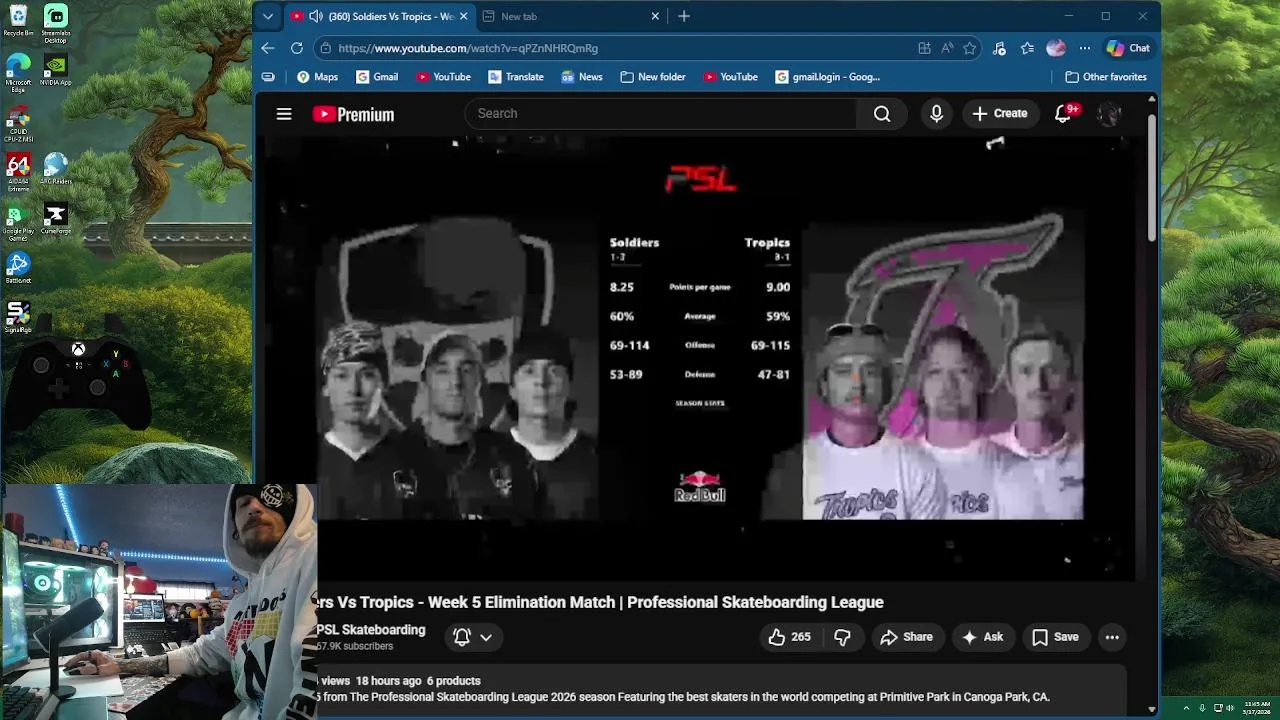This screenshot has width=1280, height=720.
Task: Open Gmail favorites bookmark
Action: 377,77
